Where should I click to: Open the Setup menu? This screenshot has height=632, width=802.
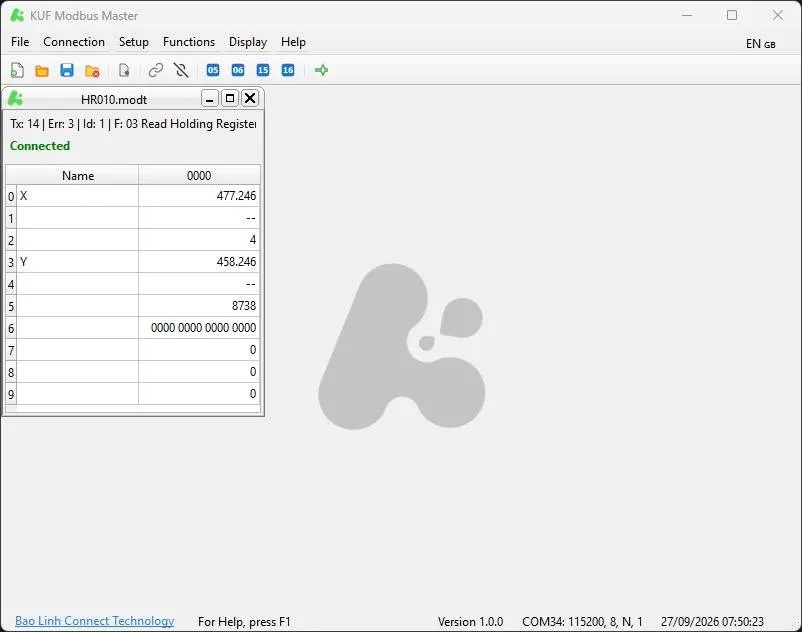point(133,42)
